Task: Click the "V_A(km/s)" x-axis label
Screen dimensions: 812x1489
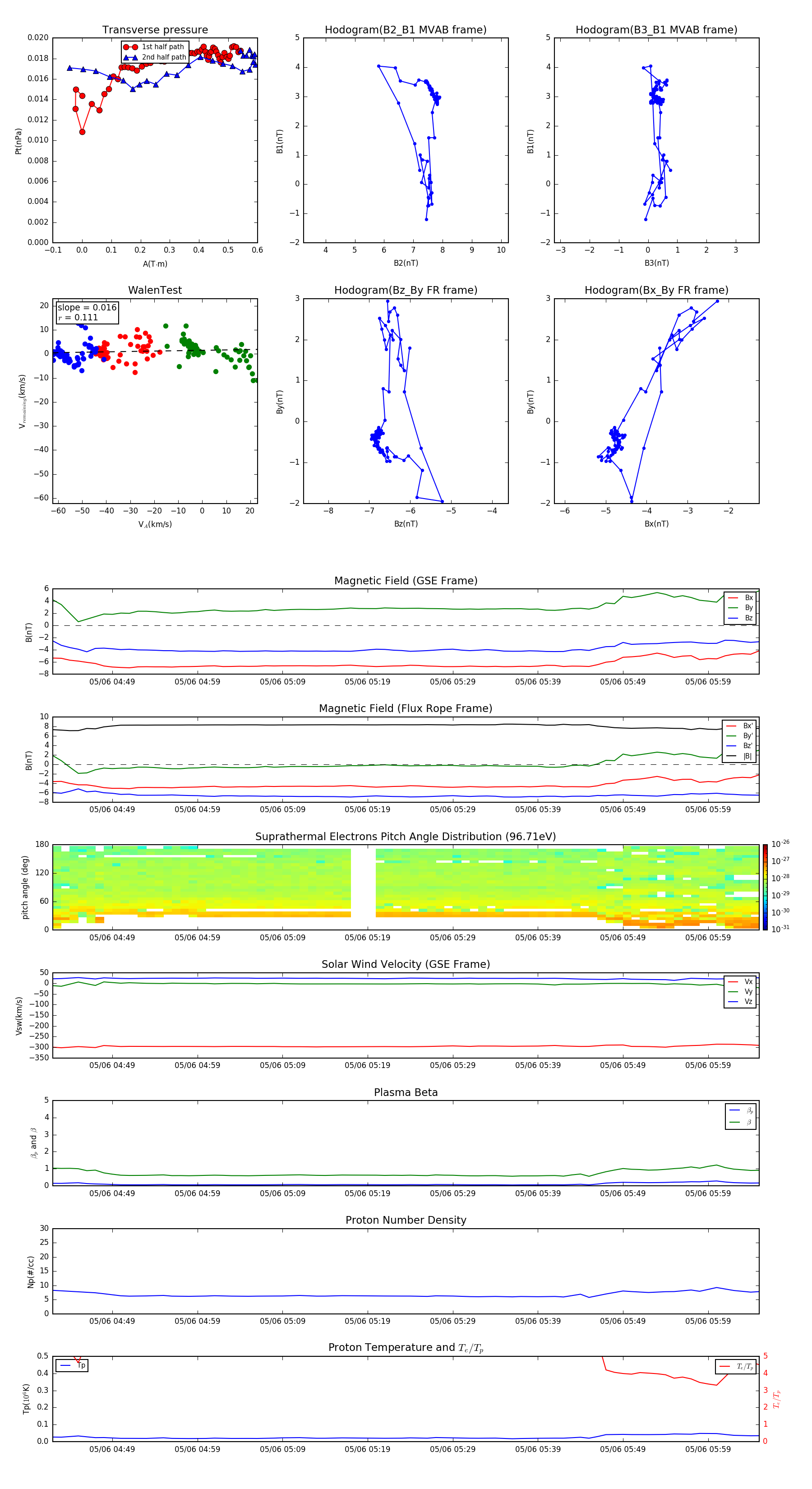Action: [x=155, y=524]
